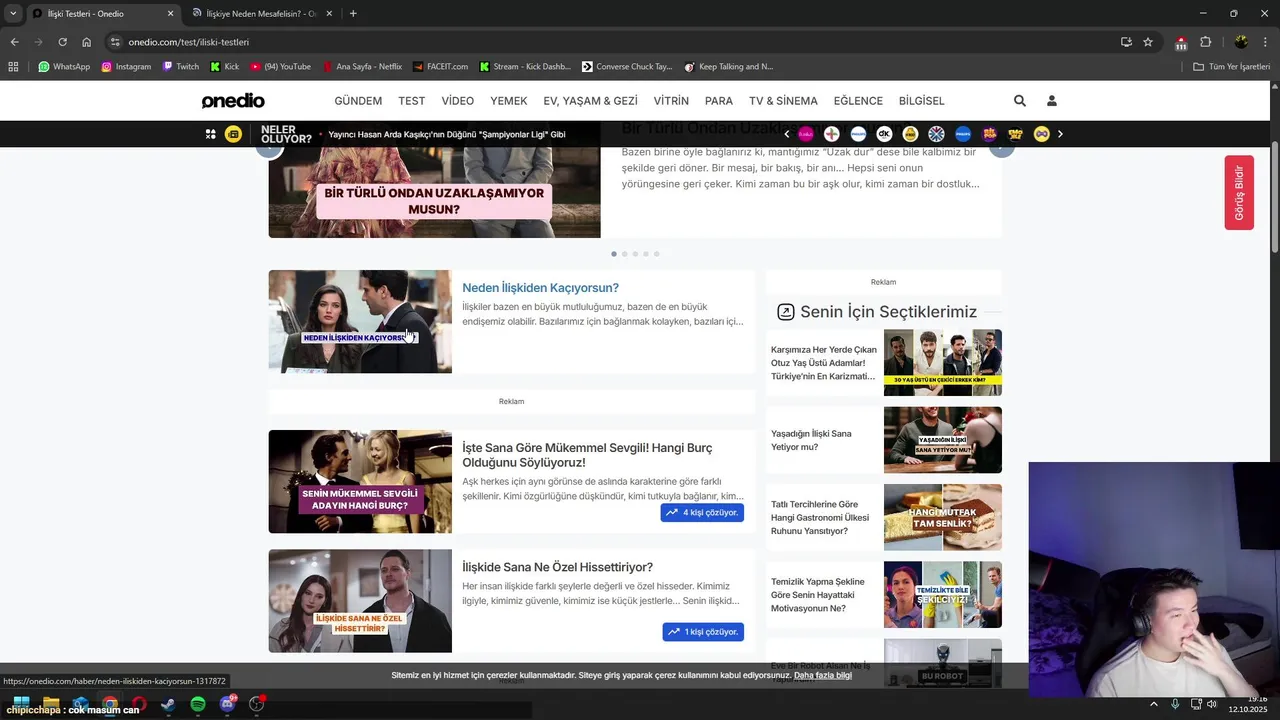Open the WhatsApp bookmark
Image resolution: width=1280 pixels, height=720 pixels.
(64, 67)
